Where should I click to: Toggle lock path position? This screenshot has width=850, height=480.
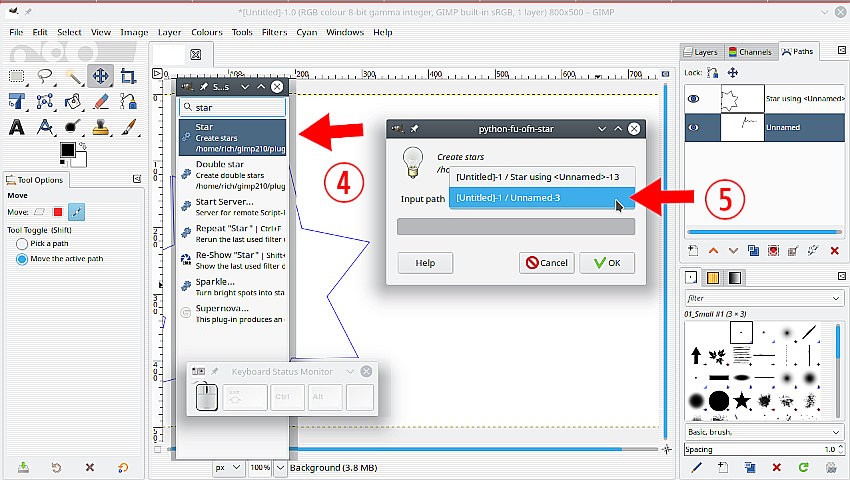click(733, 73)
